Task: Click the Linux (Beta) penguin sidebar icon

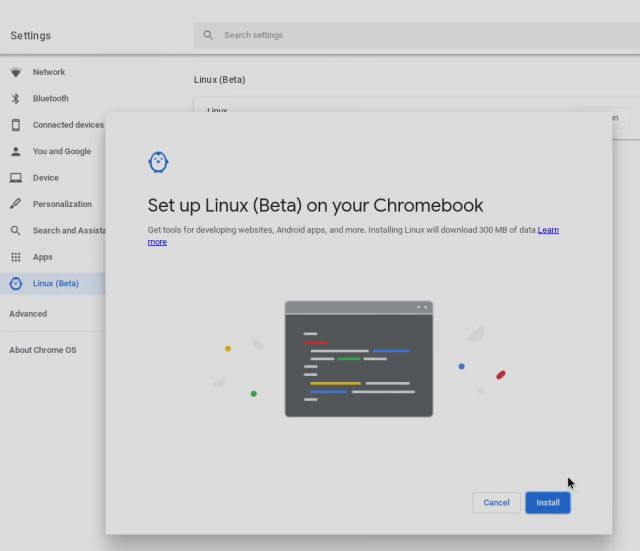Action: tap(16, 284)
